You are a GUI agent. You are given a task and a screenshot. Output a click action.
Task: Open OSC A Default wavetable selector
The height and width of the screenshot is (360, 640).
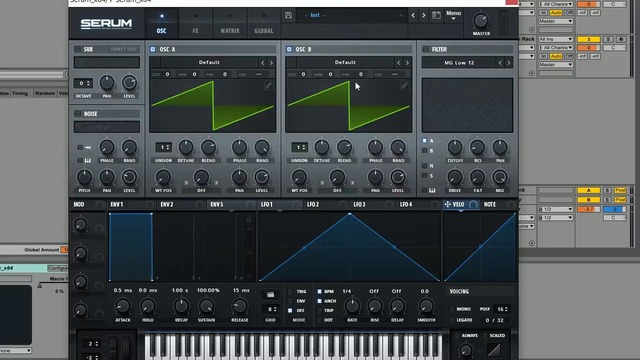point(209,63)
